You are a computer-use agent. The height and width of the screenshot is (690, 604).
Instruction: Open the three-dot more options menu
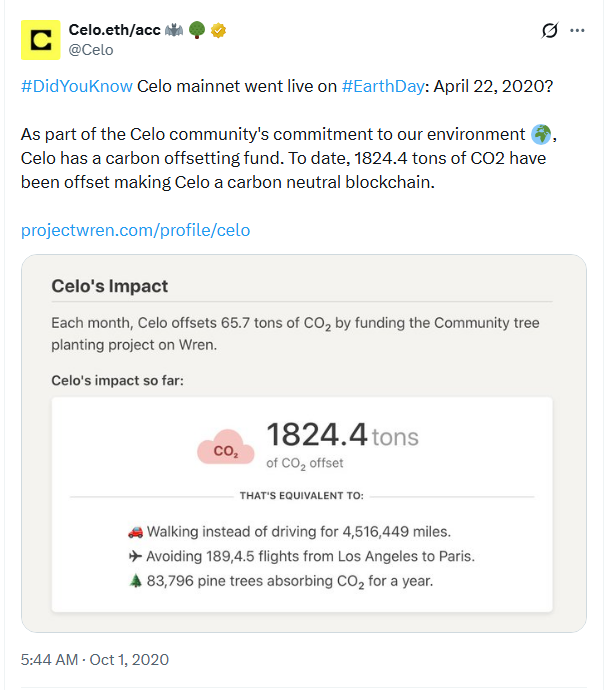pyautogui.click(x=577, y=31)
